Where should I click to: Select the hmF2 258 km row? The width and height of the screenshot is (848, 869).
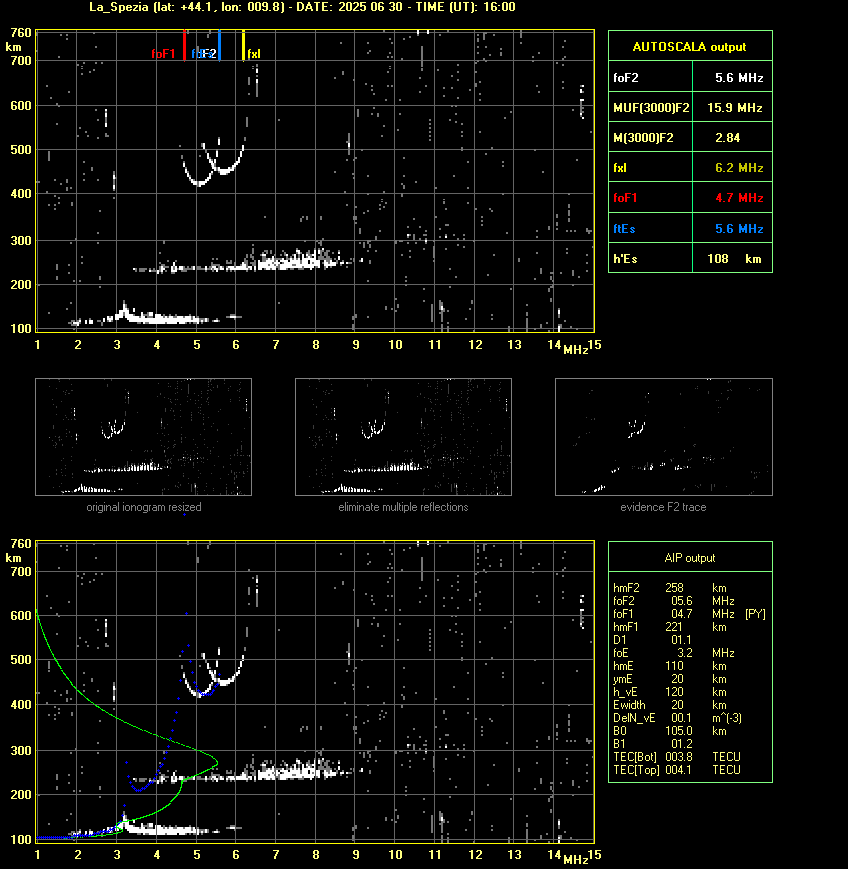[670, 588]
